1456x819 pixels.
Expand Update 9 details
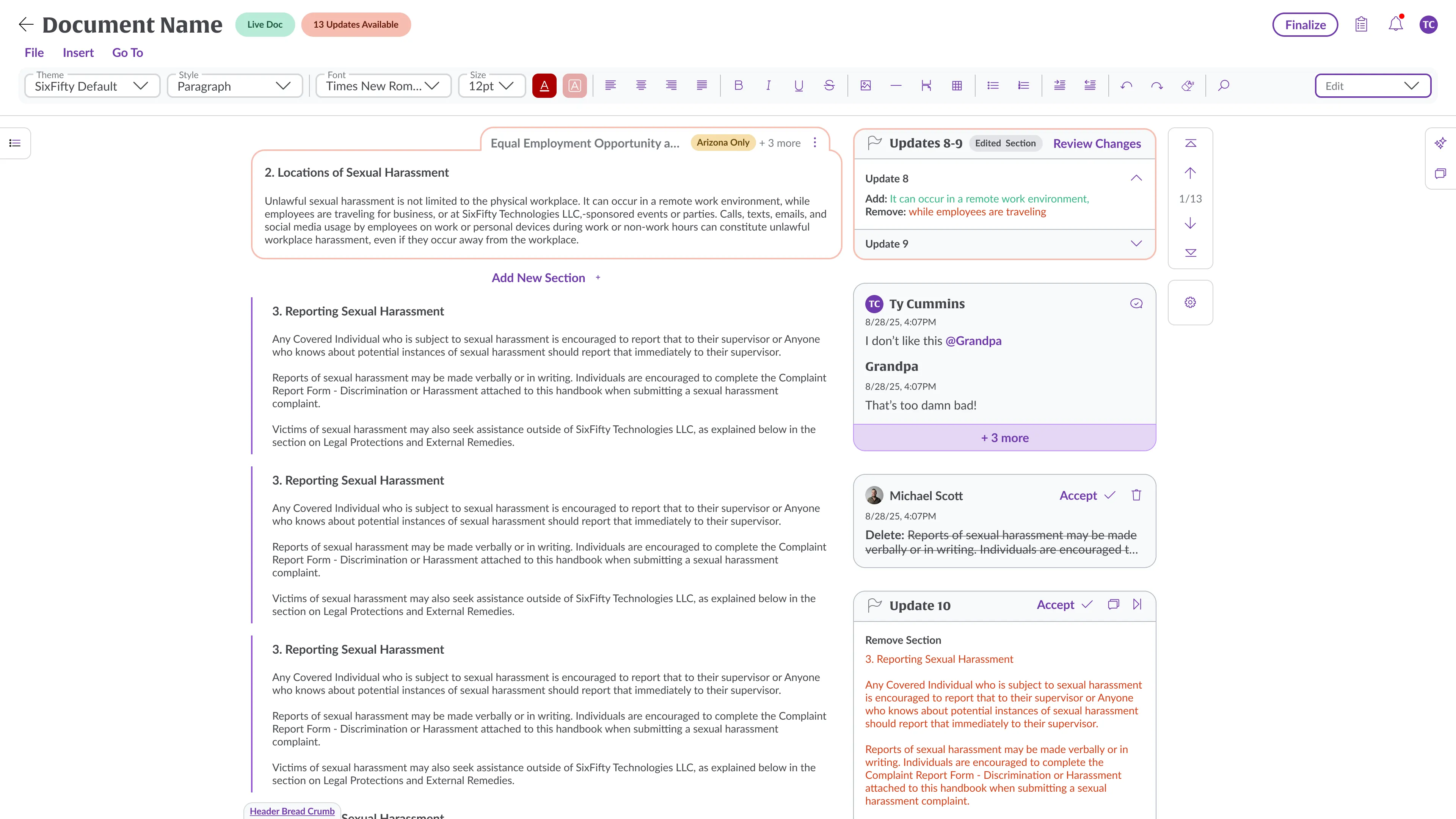pyautogui.click(x=1136, y=243)
